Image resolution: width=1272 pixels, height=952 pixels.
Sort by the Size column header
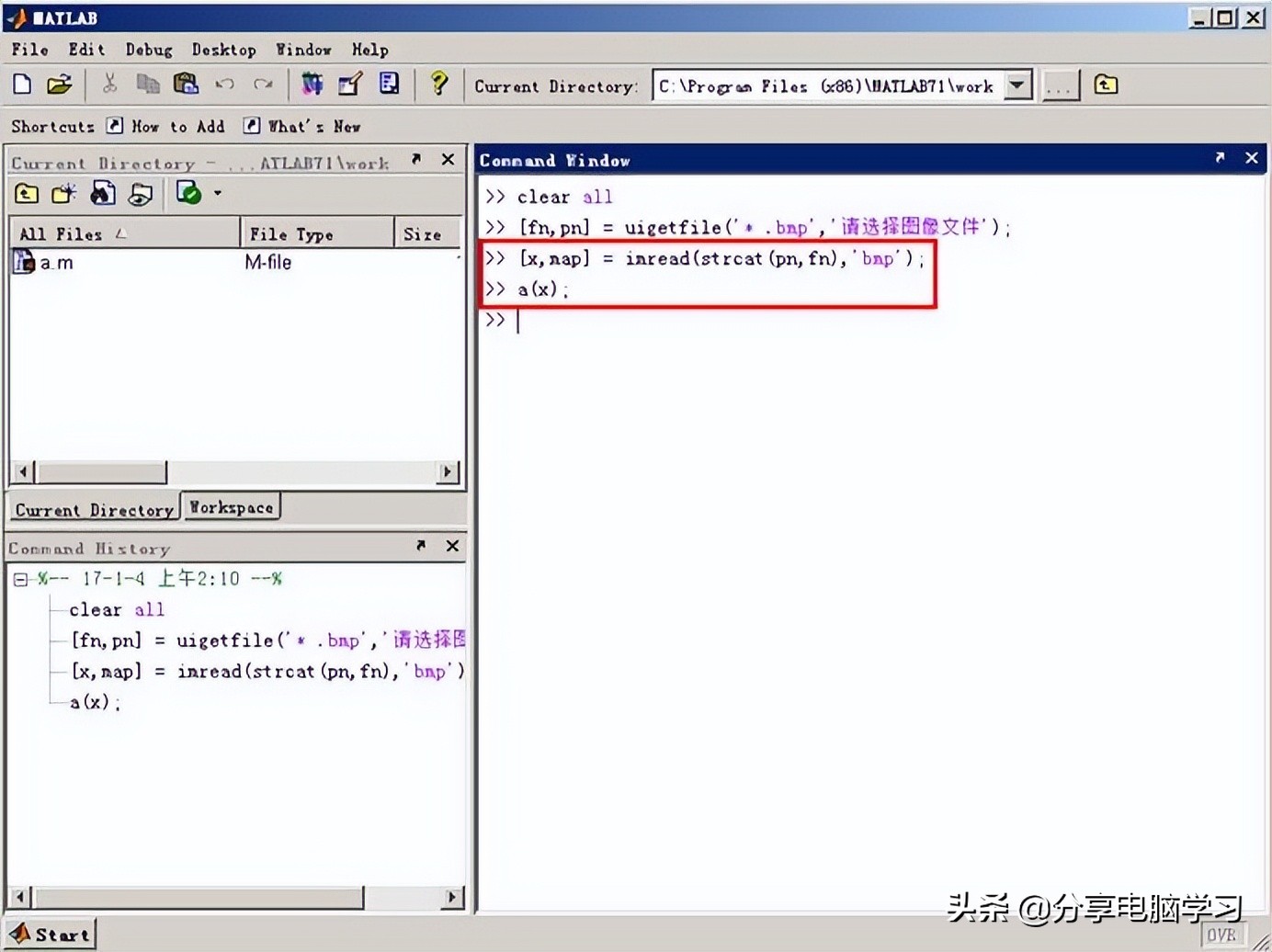point(427,233)
